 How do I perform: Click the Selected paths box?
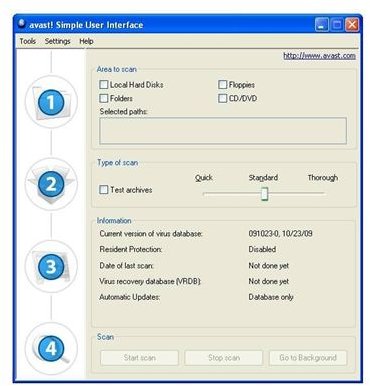click(223, 131)
